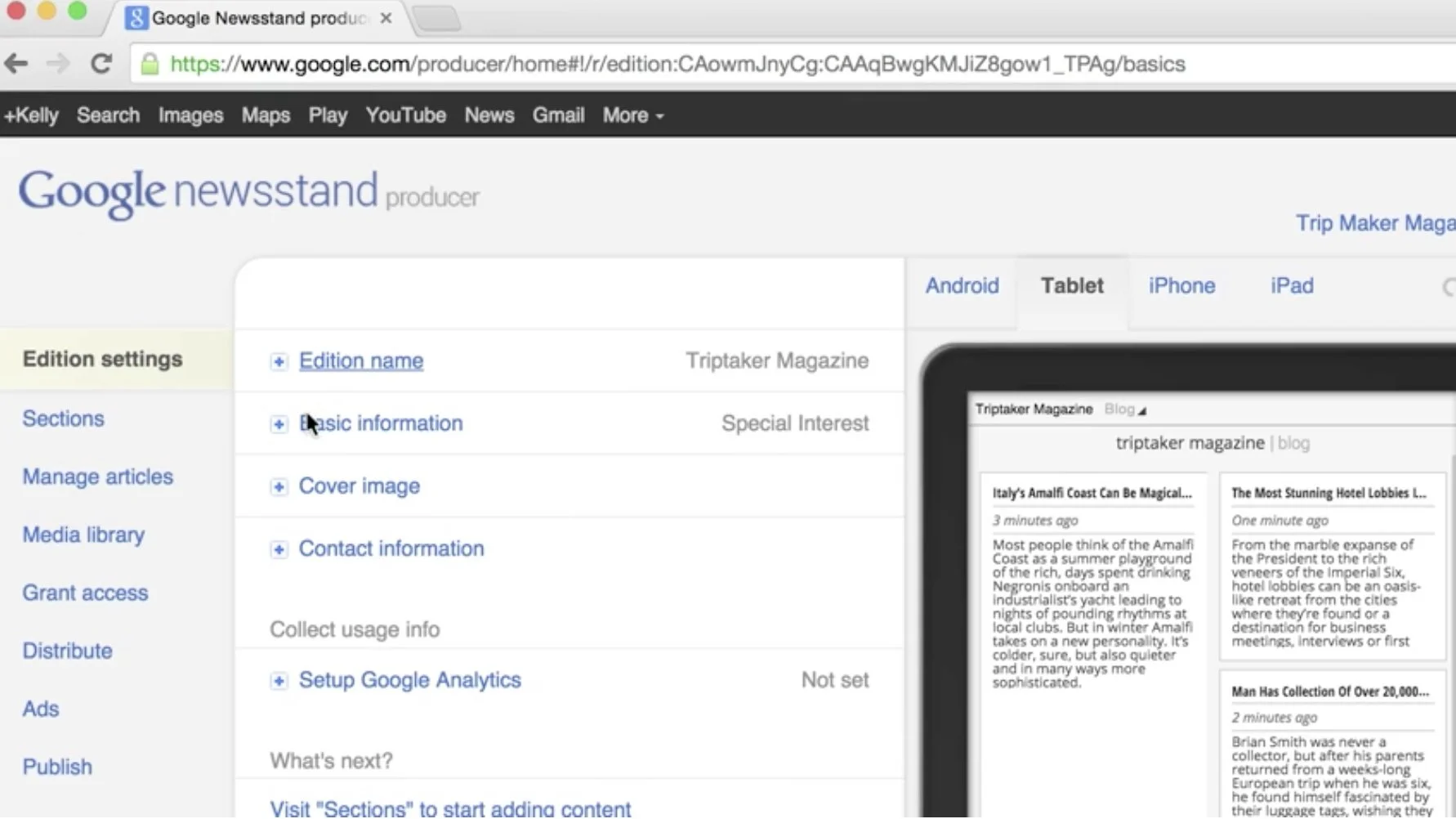Click the Not set analytics value

835,680
